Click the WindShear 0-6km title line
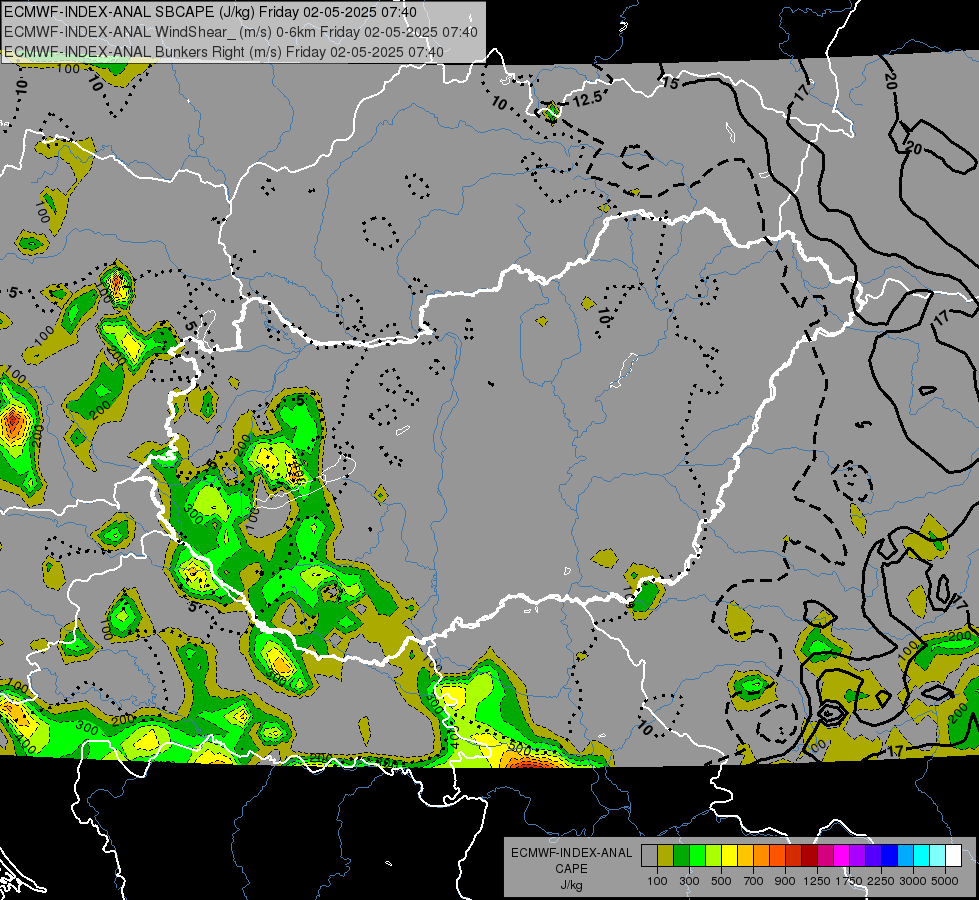The height and width of the screenshot is (900, 979). (x=241, y=32)
